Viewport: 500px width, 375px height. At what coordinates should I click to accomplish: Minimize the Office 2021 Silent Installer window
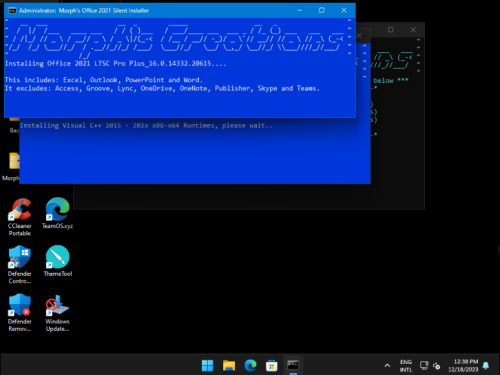[300, 10]
